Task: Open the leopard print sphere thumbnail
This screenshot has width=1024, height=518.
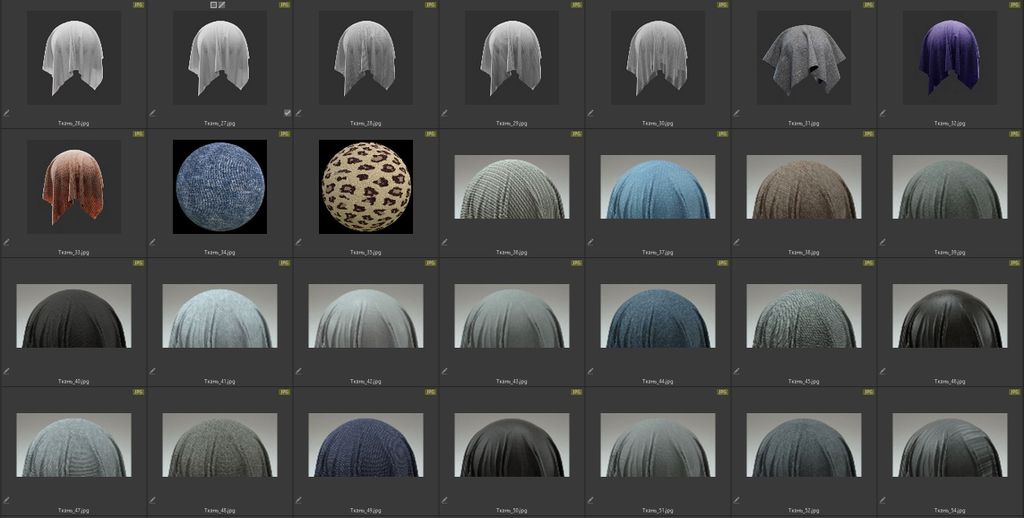Action: click(366, 187)
